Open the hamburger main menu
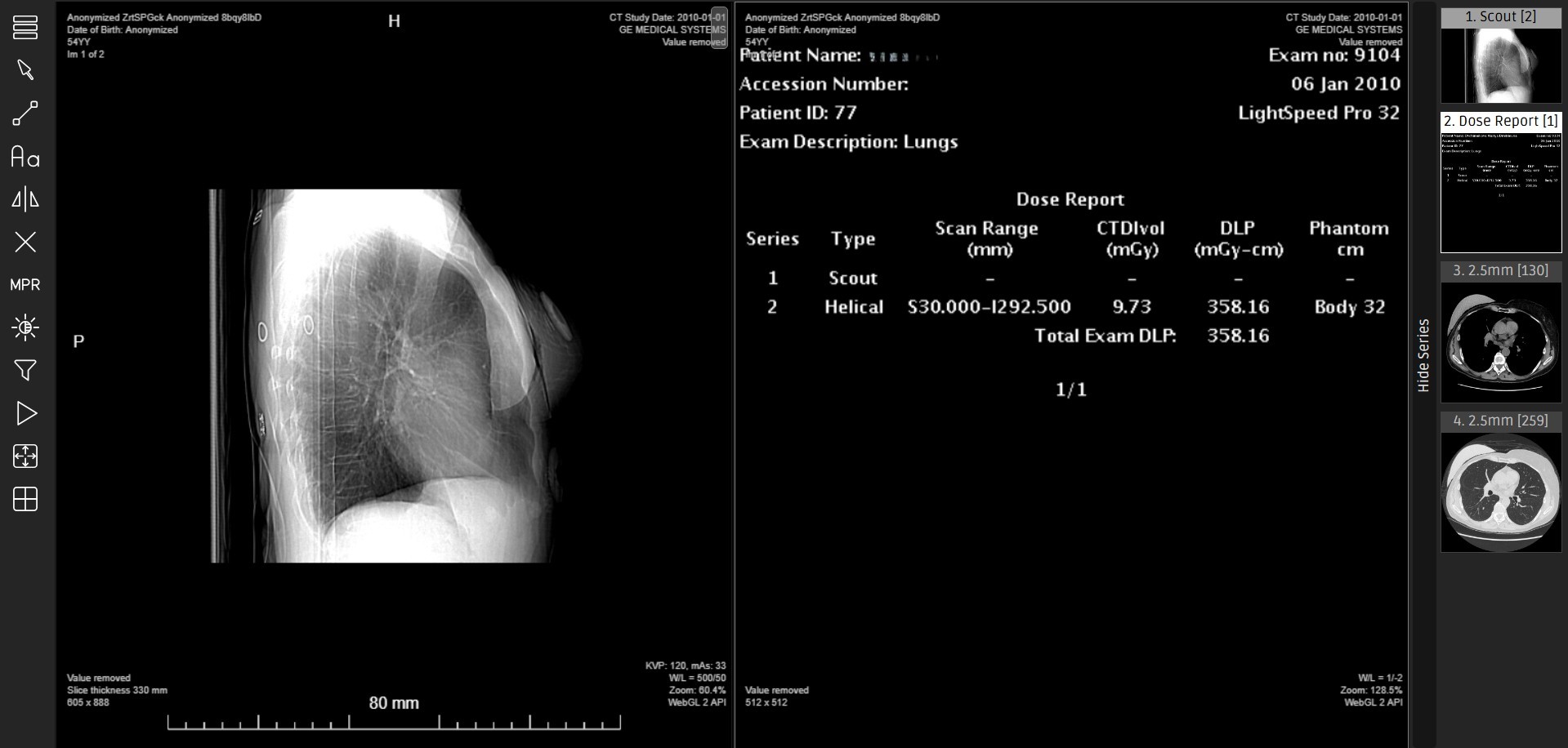This screenshot has height=748, width=1568. coord(25,27)
